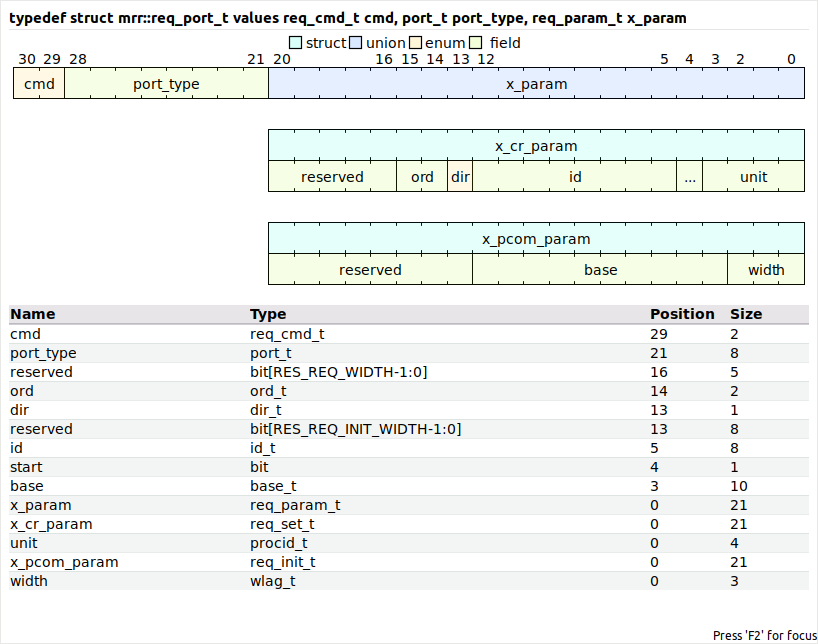
Task: Select the width field cell
Action: coord(766,270)
